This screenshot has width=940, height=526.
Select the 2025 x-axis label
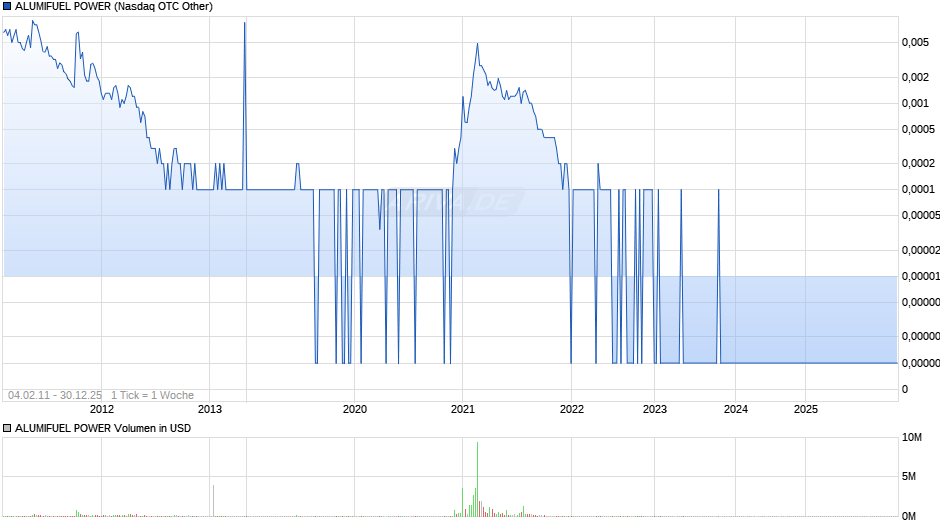coord(806,409)
